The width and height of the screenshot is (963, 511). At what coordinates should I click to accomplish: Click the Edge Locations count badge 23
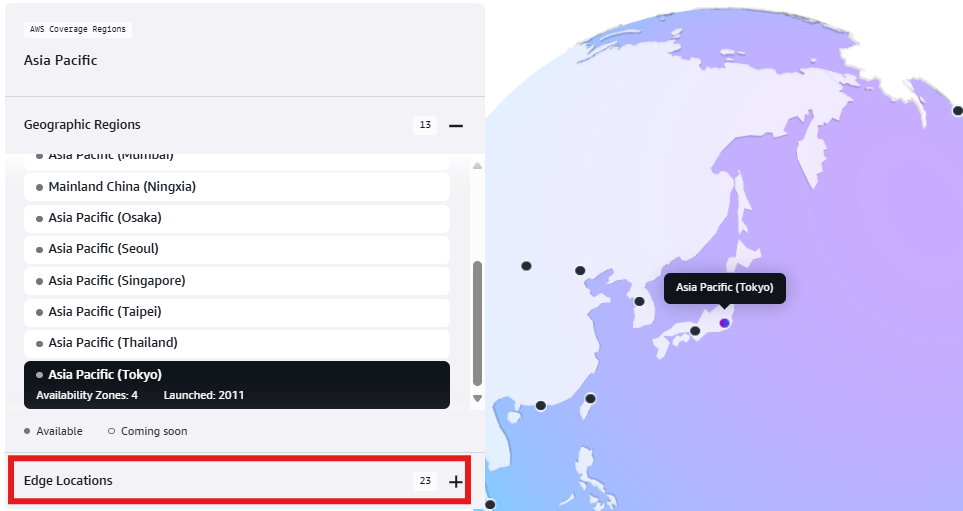[x=425, y=481]
